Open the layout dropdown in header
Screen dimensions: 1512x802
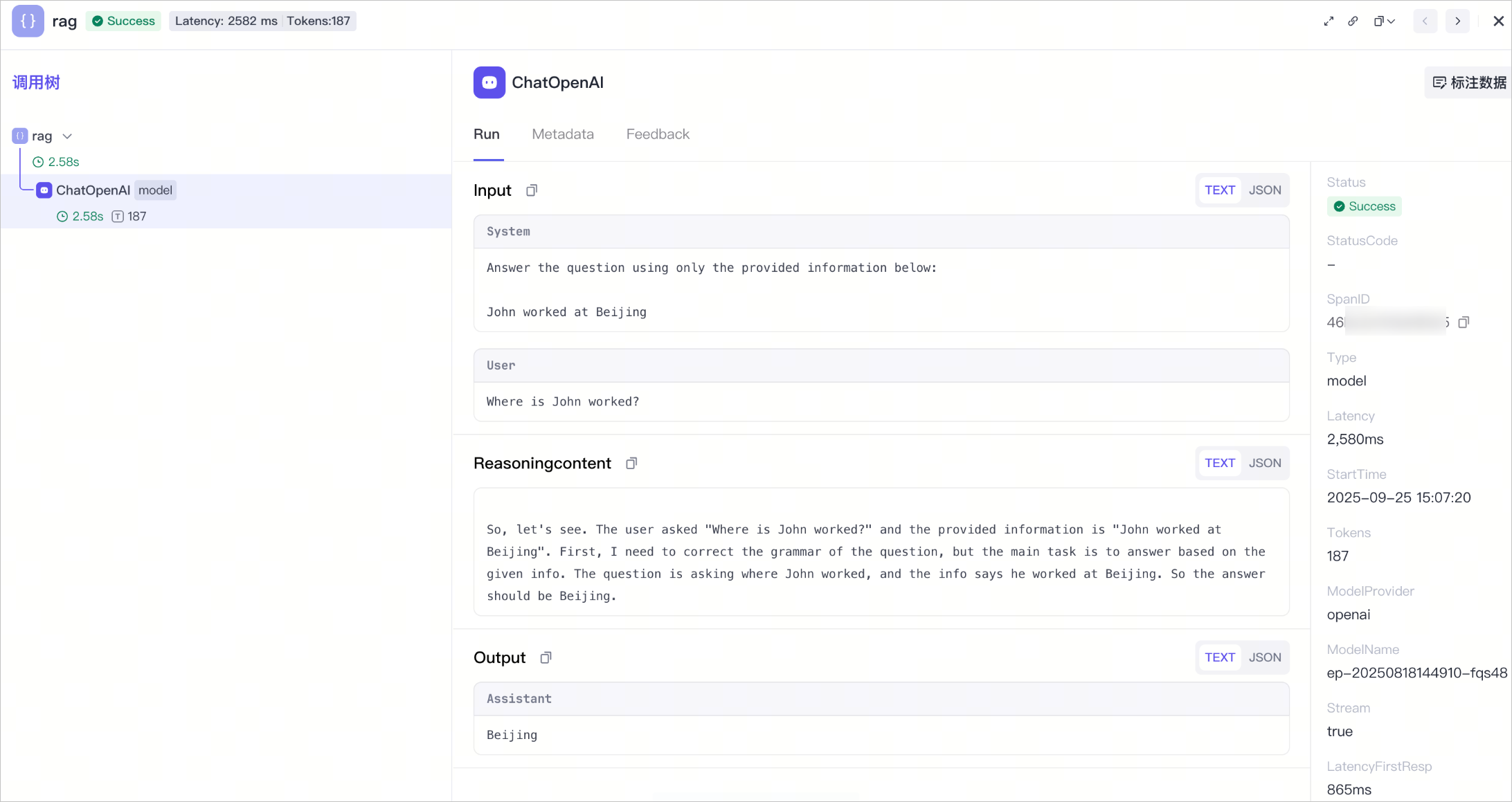point(1385,21)
